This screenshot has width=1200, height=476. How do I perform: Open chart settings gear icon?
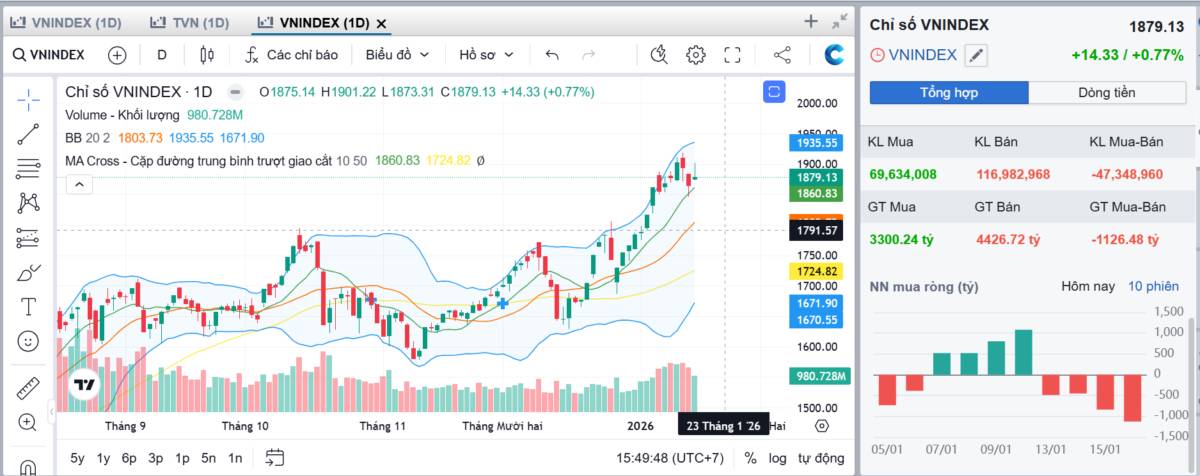coord(696,55)
